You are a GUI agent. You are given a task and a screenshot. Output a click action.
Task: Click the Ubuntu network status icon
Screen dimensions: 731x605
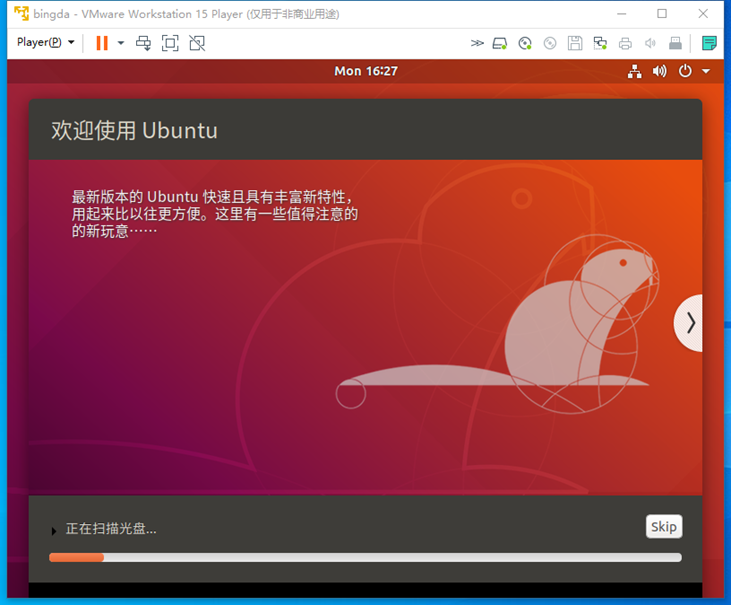(x=634, y=71)
